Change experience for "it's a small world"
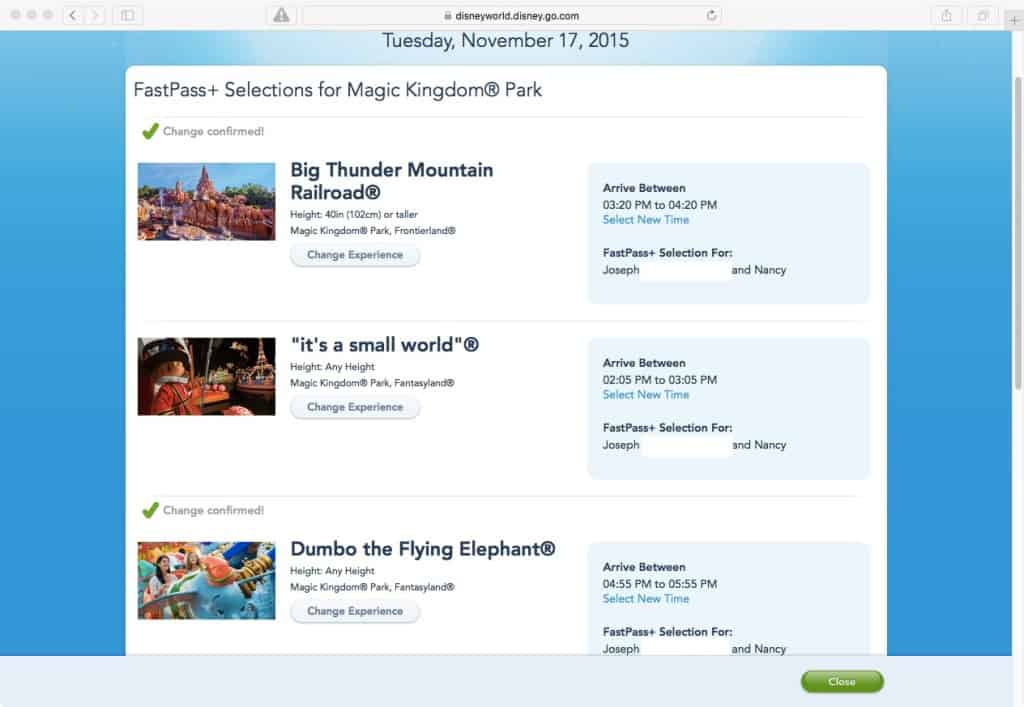 point(355,407)
